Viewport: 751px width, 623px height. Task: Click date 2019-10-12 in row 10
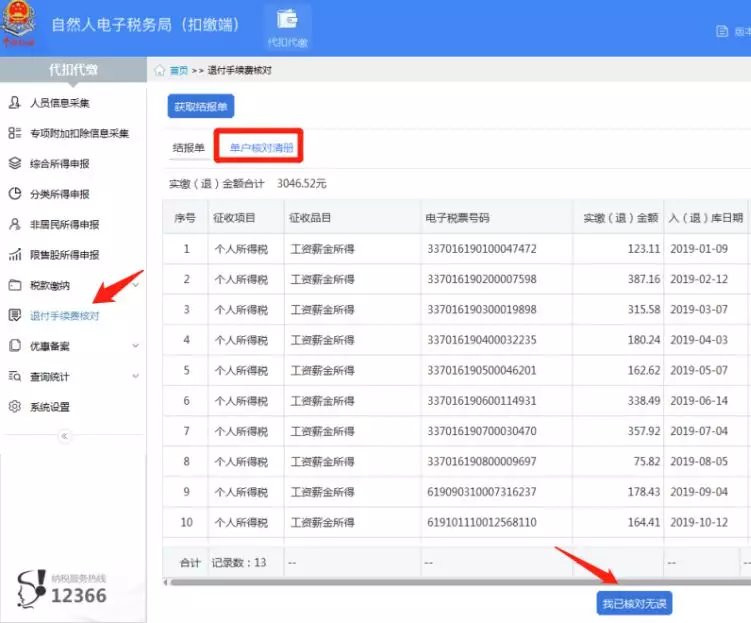[x=699, y=522]
